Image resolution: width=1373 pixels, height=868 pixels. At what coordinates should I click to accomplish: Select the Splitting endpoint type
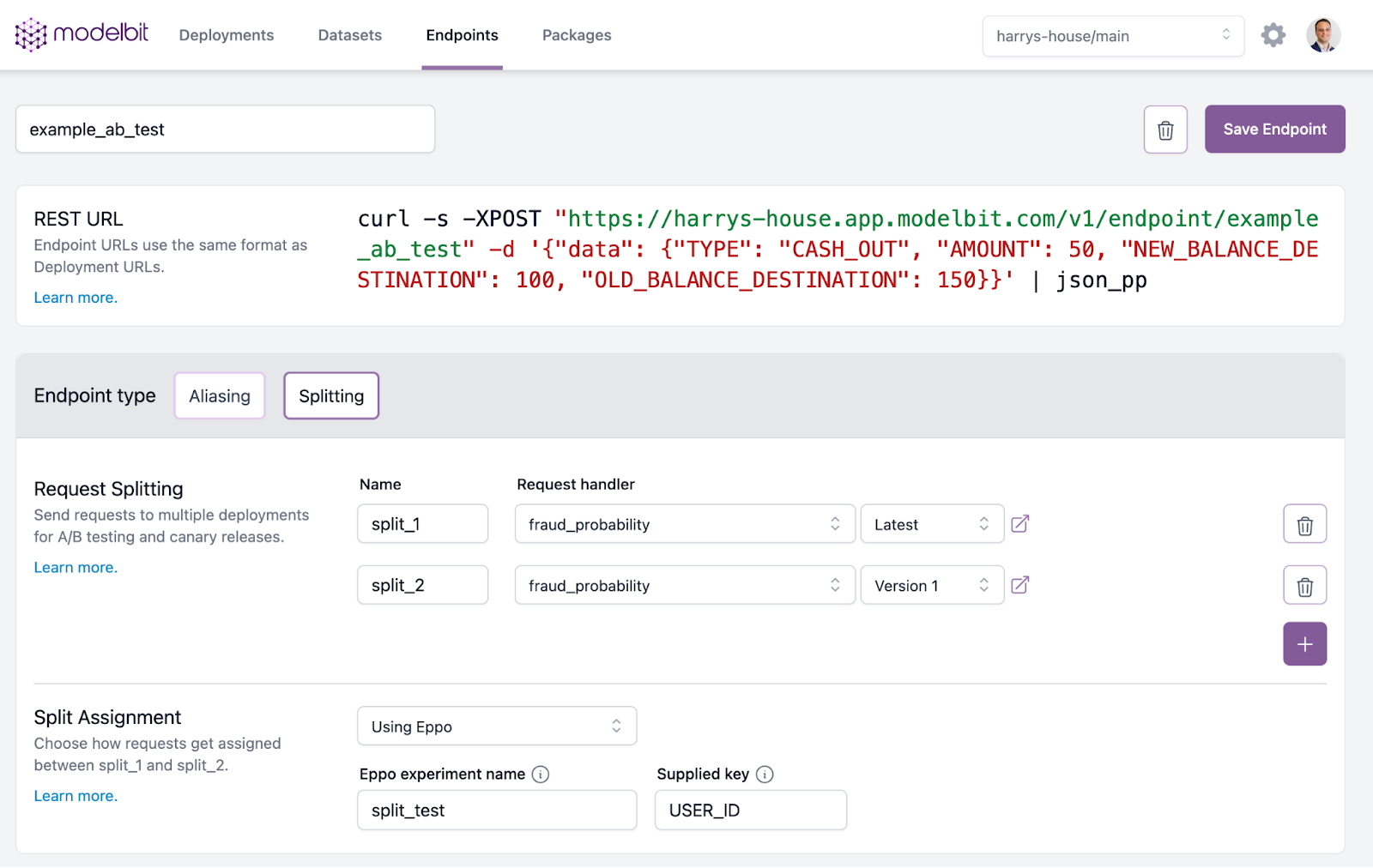pyautogui.click(x=331, y=396)
